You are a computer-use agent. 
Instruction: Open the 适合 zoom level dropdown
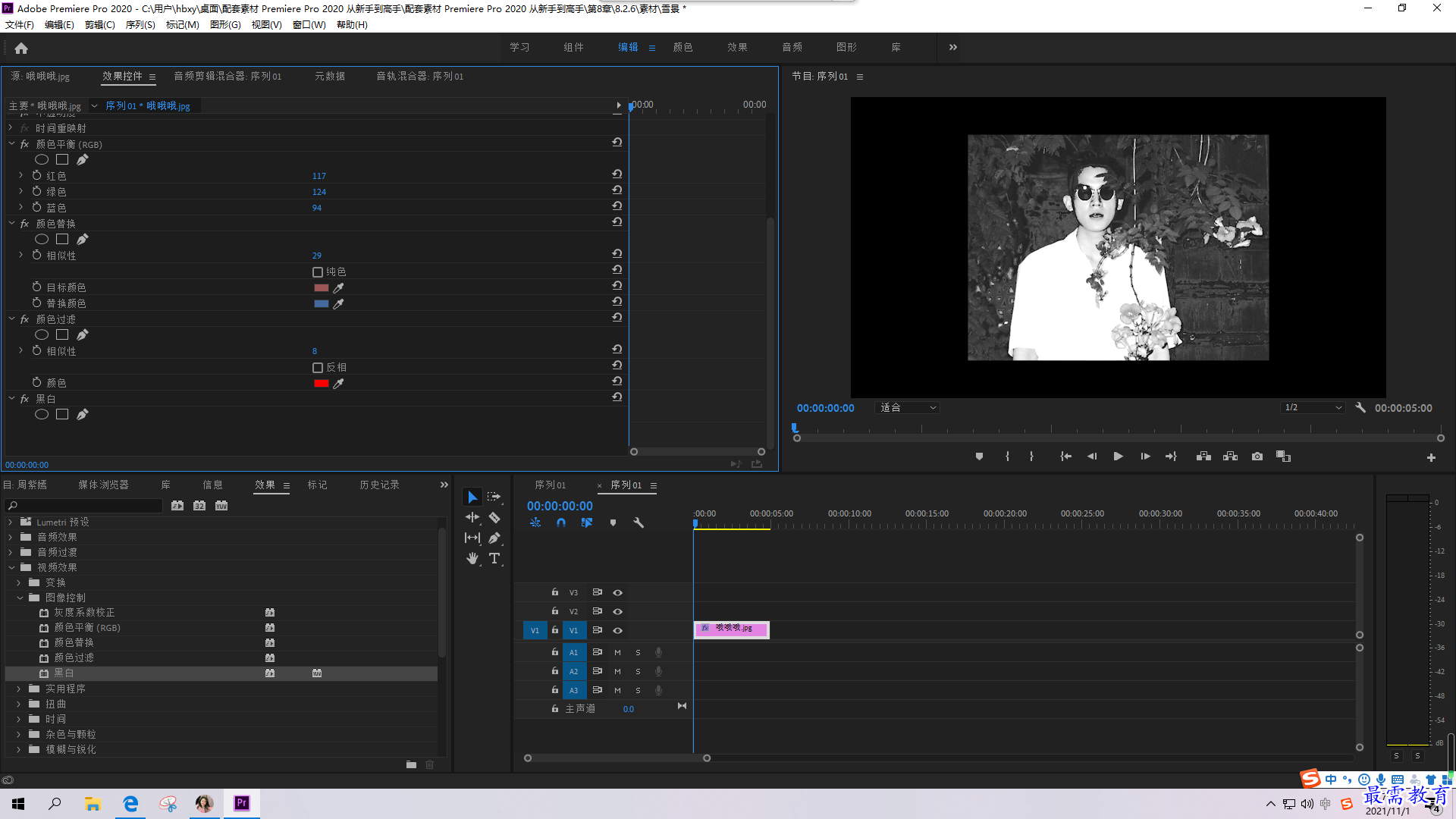[908, 407]
